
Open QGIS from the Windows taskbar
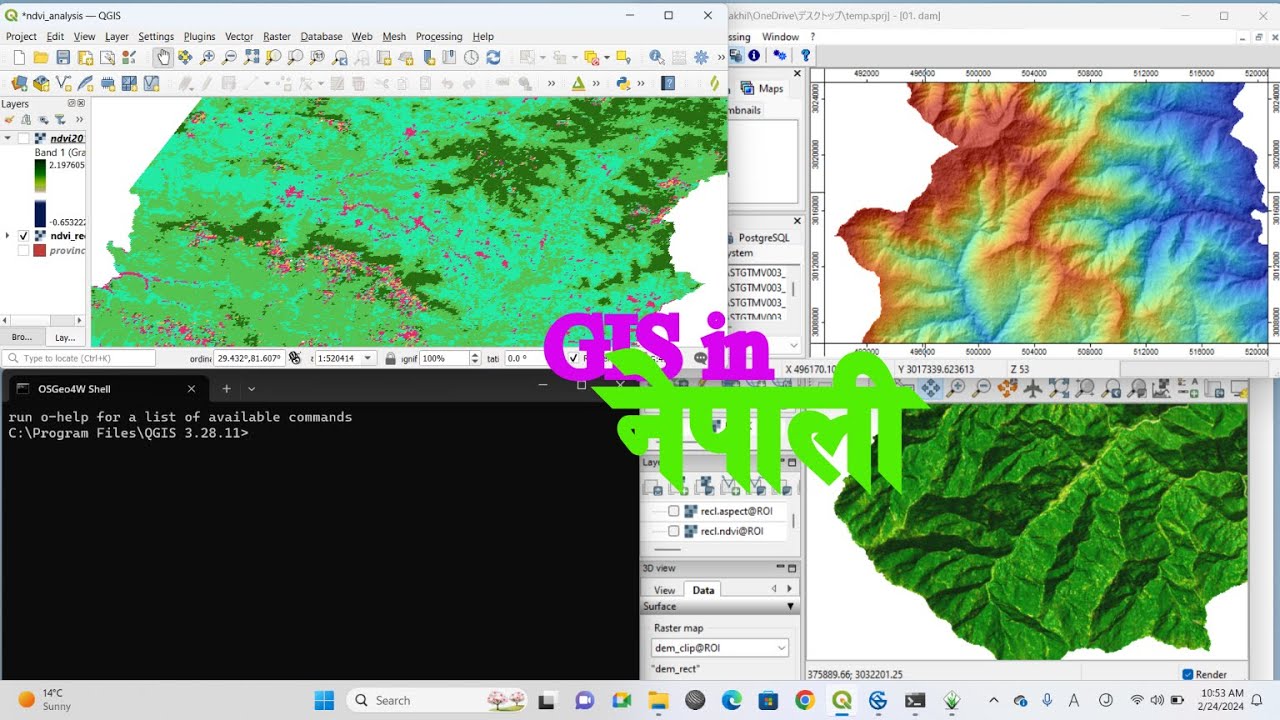pos(842,701)
